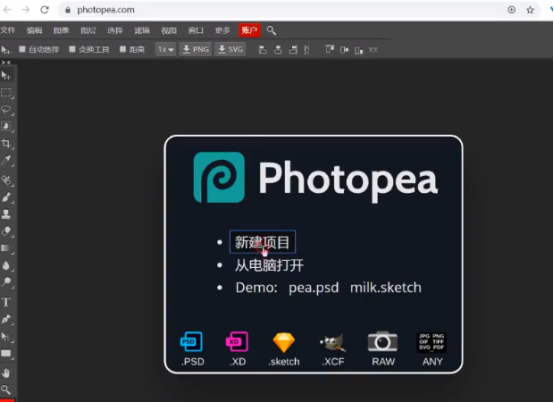
Task: Click the align vertical centers icon
Action: click(x=344, y=50)
